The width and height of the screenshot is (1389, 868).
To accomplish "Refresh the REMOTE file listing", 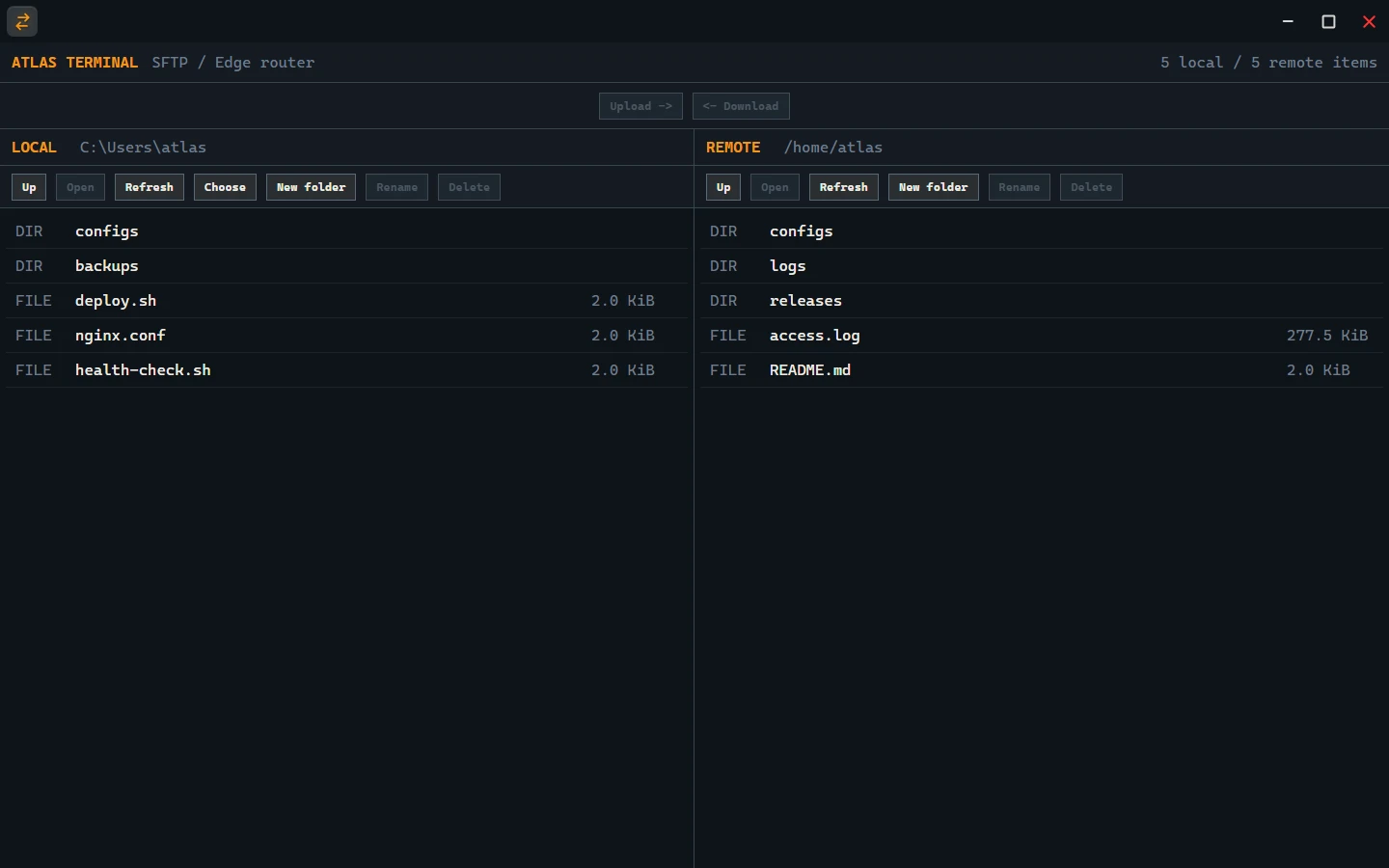I will click(x=844, y=187).
